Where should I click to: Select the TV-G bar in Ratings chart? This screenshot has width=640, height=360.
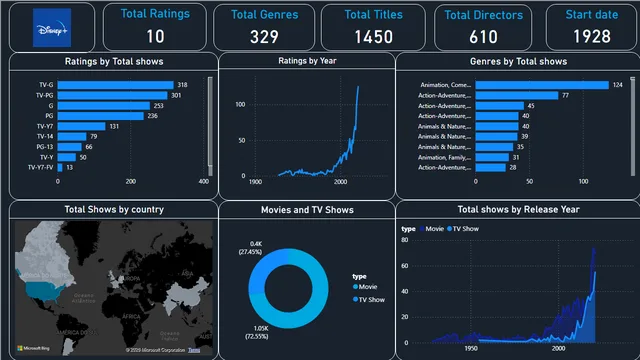coord(116,85)
